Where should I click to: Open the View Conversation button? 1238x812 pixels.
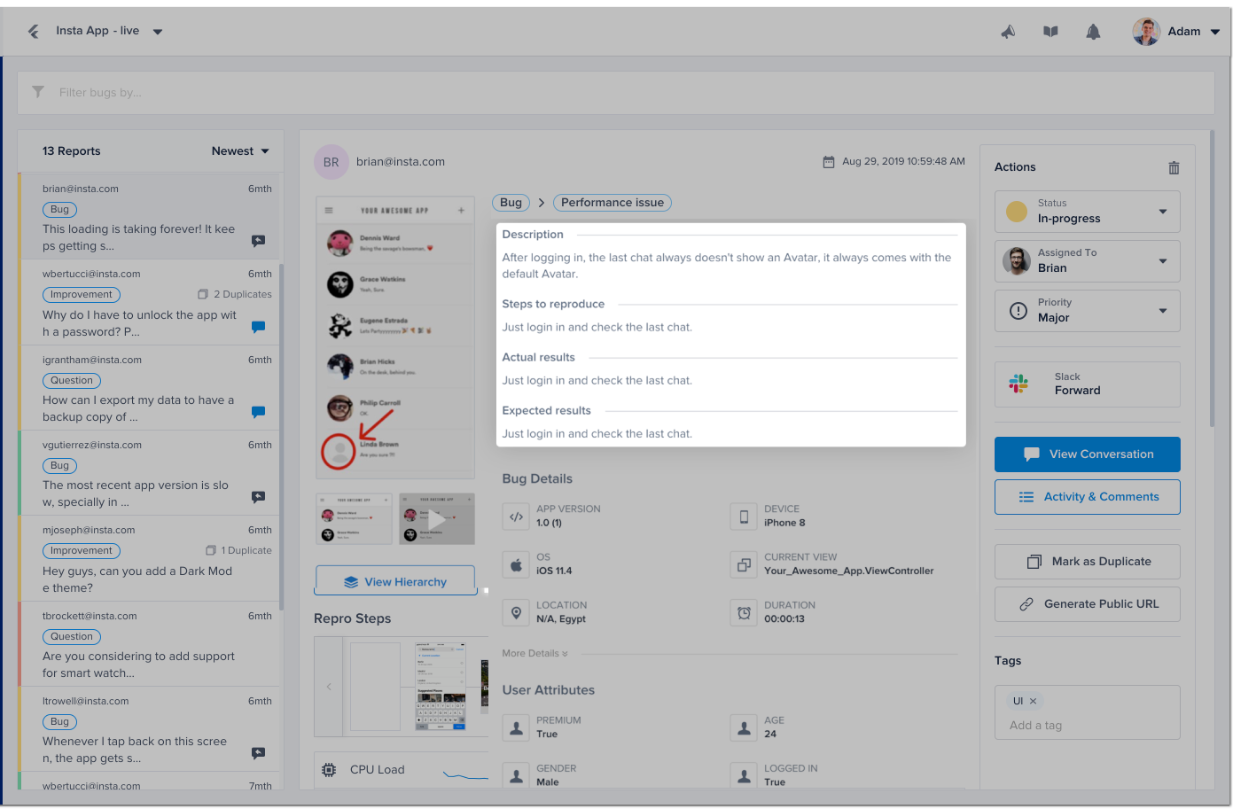(1087, 455)
